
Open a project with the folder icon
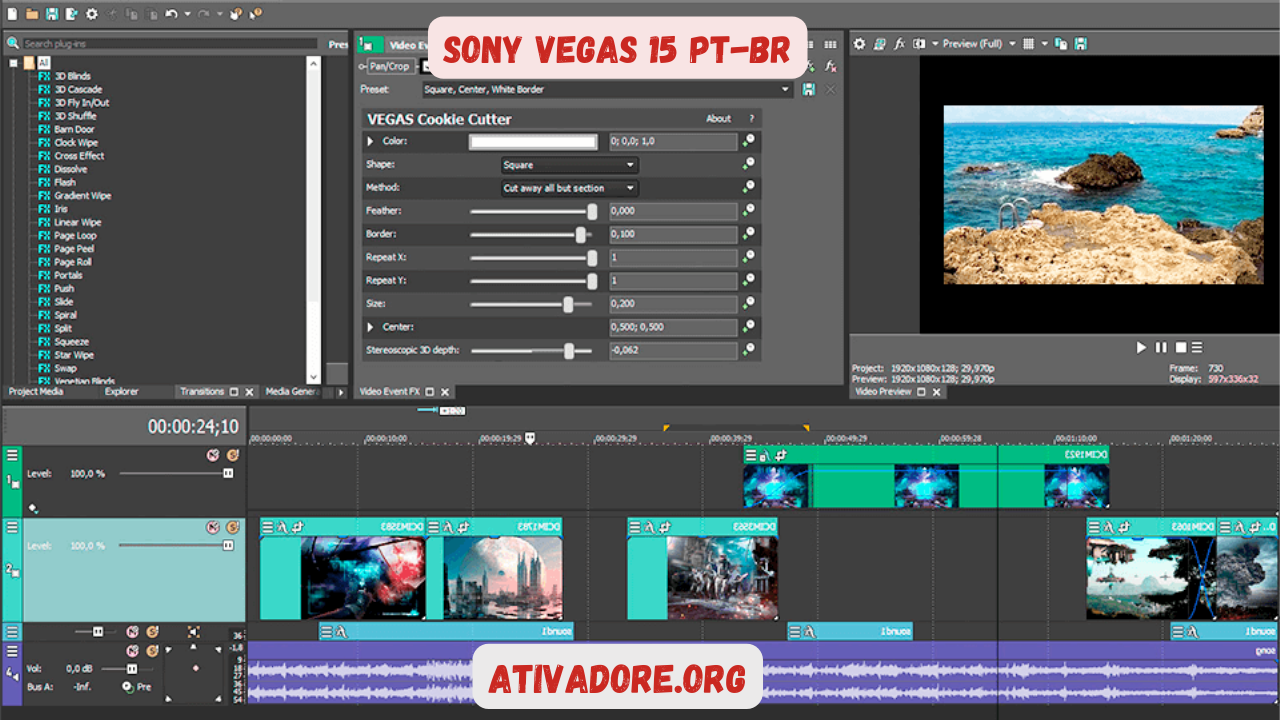click(32, 14)
